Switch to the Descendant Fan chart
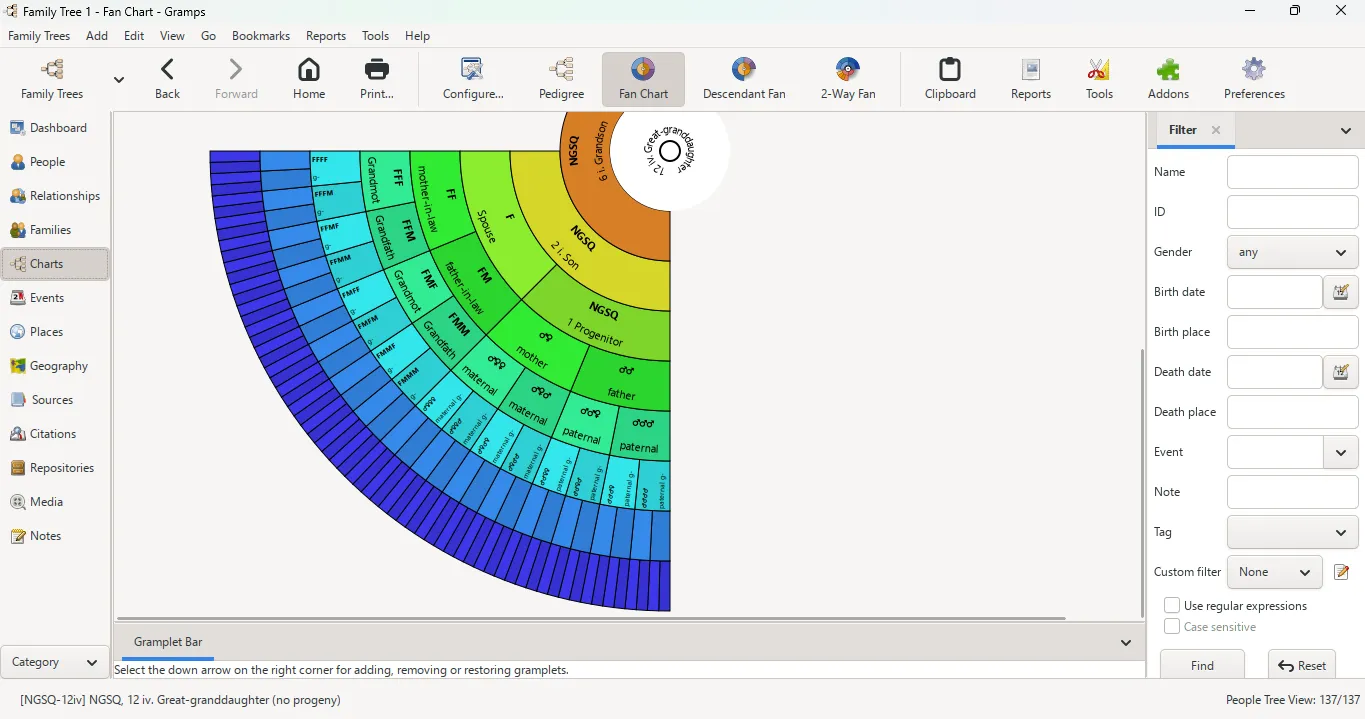The image size is (1365, 719). click(743, 79)
